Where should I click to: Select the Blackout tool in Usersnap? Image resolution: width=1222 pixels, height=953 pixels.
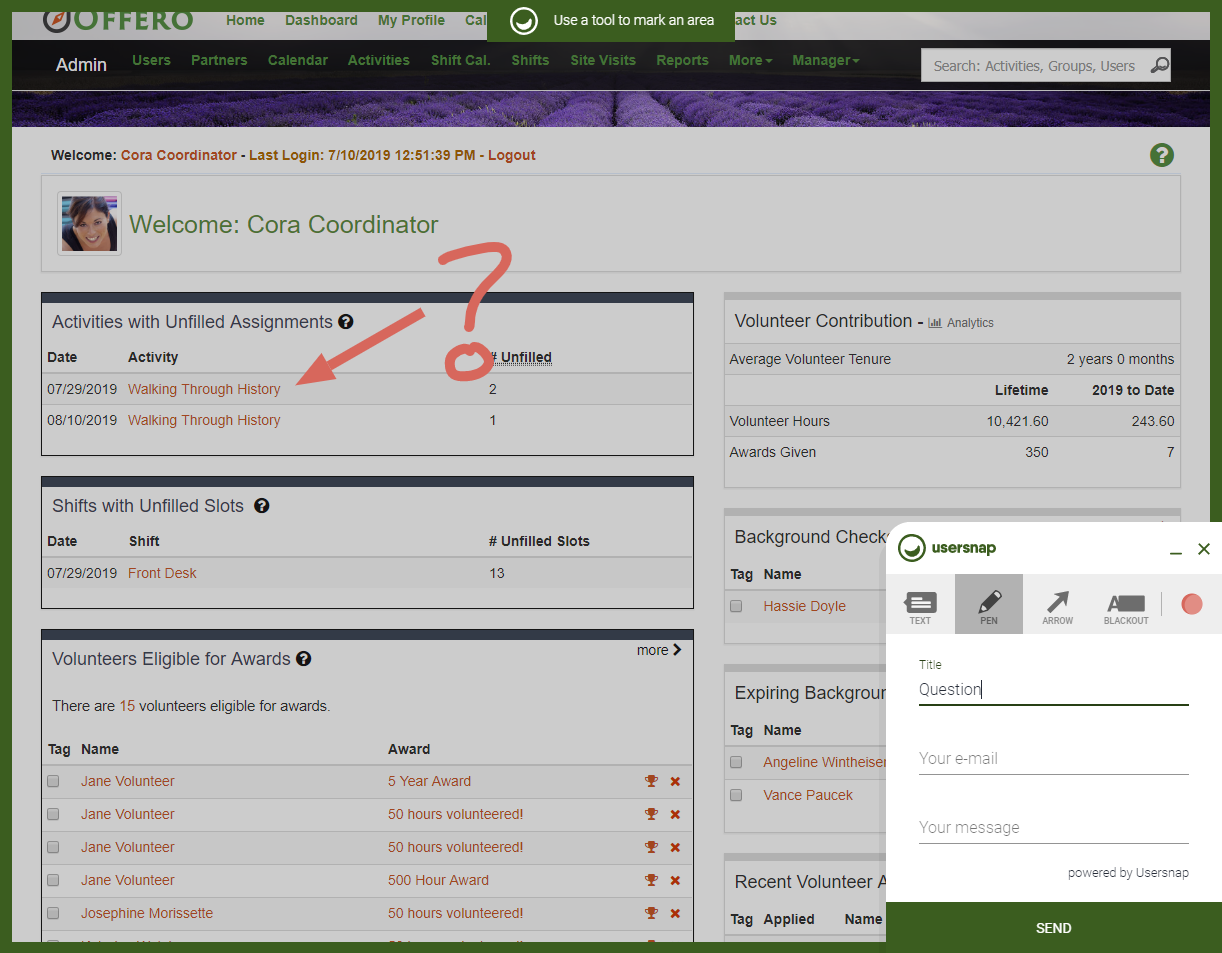tap(1126, 604)
